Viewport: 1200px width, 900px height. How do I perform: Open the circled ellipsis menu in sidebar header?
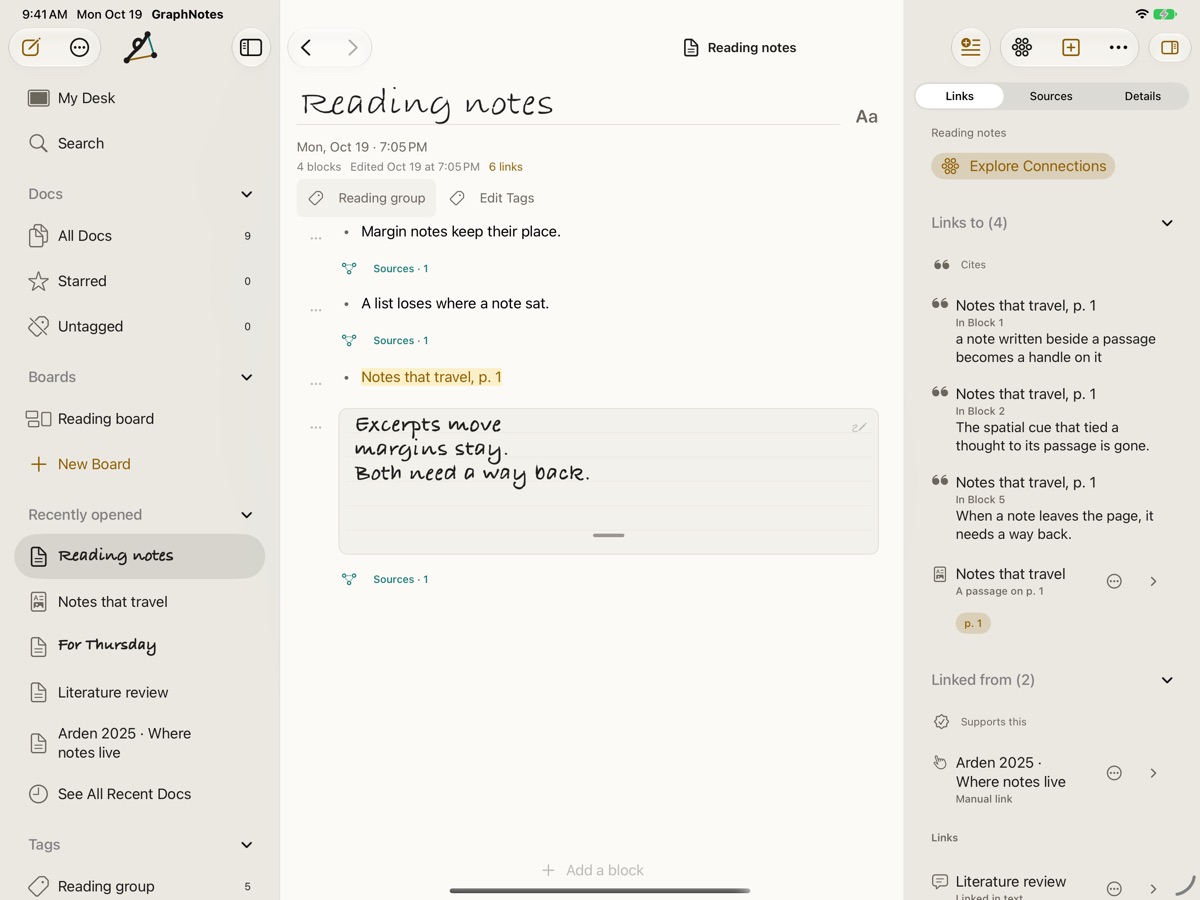click(80, 47)
